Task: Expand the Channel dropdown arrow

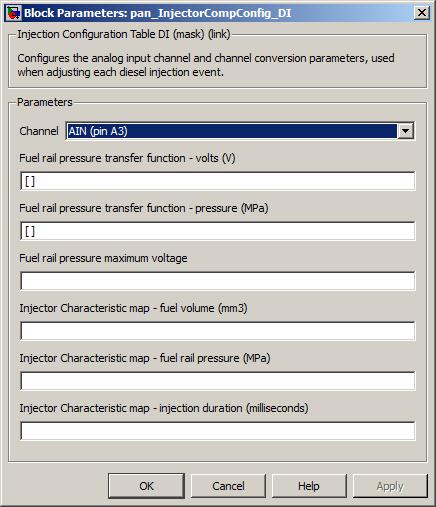Action: coord(405,131)
